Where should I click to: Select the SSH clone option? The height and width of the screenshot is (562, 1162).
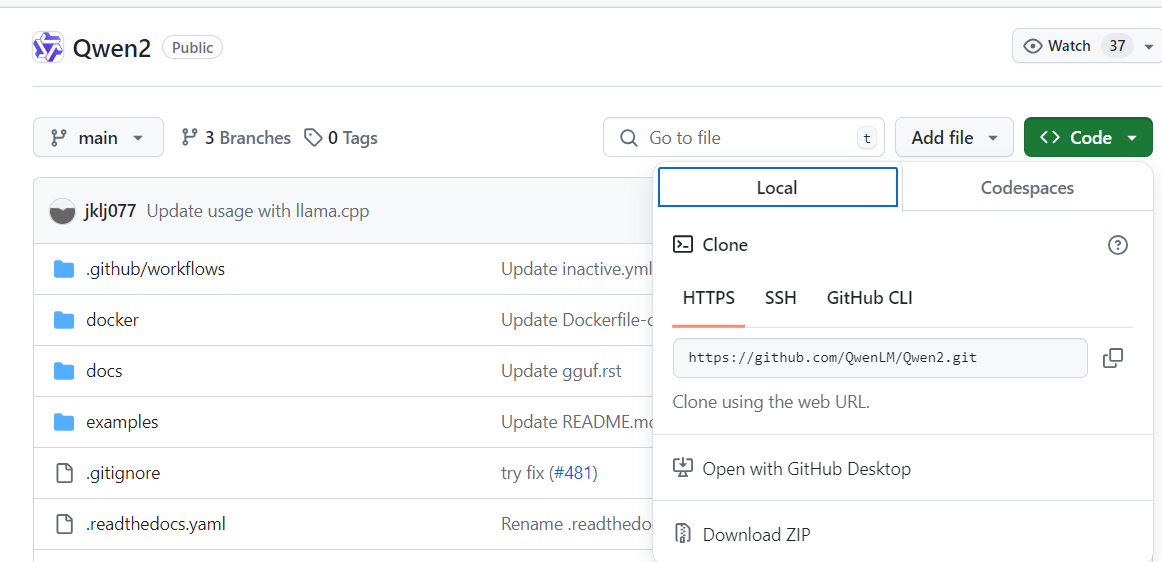[x=780, y=298]
